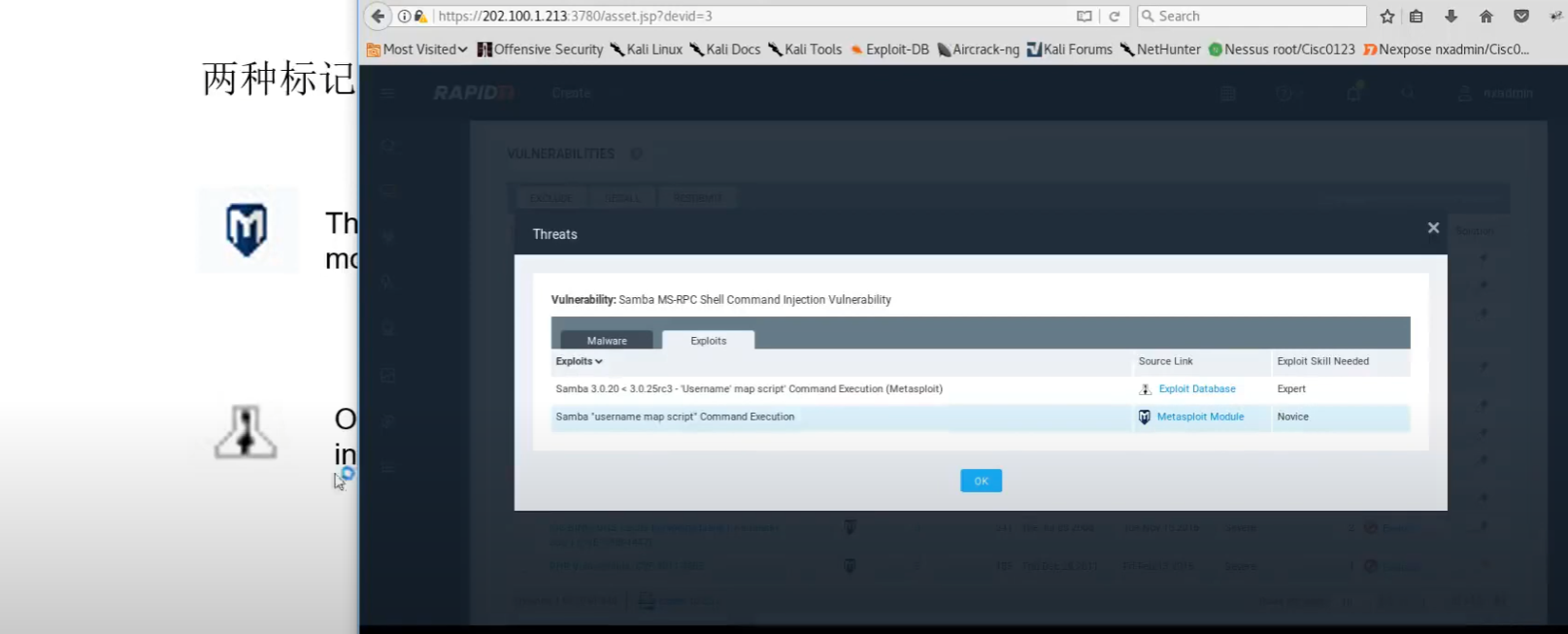
Task: Reload the current page
Action: (x=1115, y=17)
